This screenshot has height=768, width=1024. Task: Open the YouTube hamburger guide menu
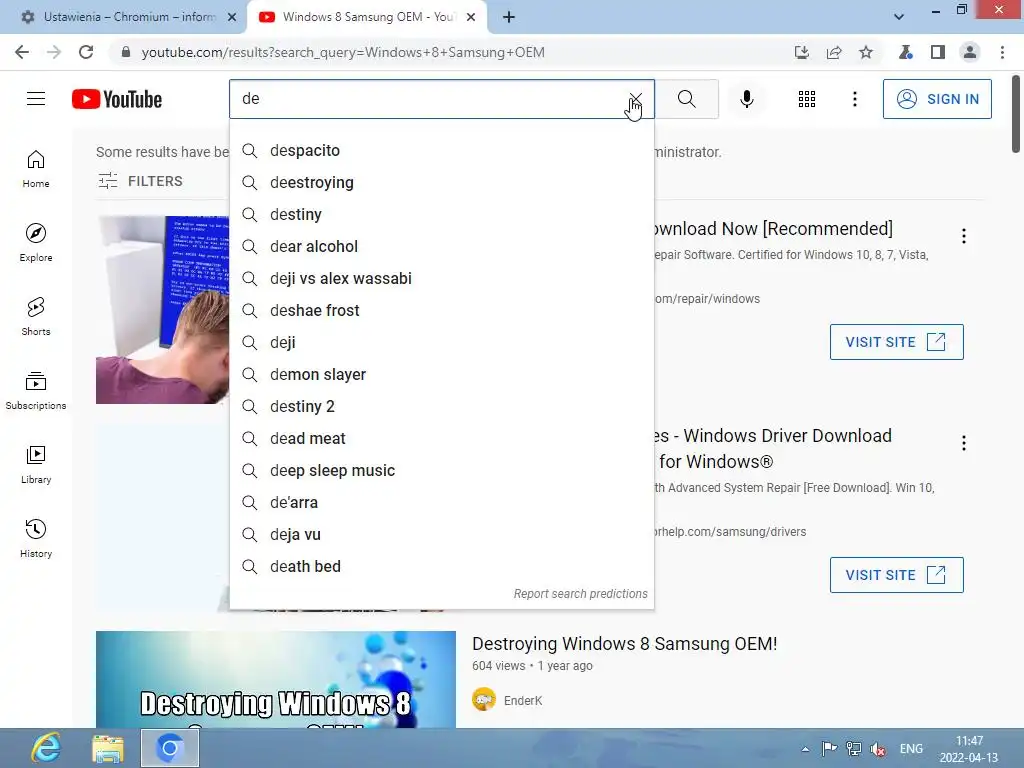click(36, 99)
